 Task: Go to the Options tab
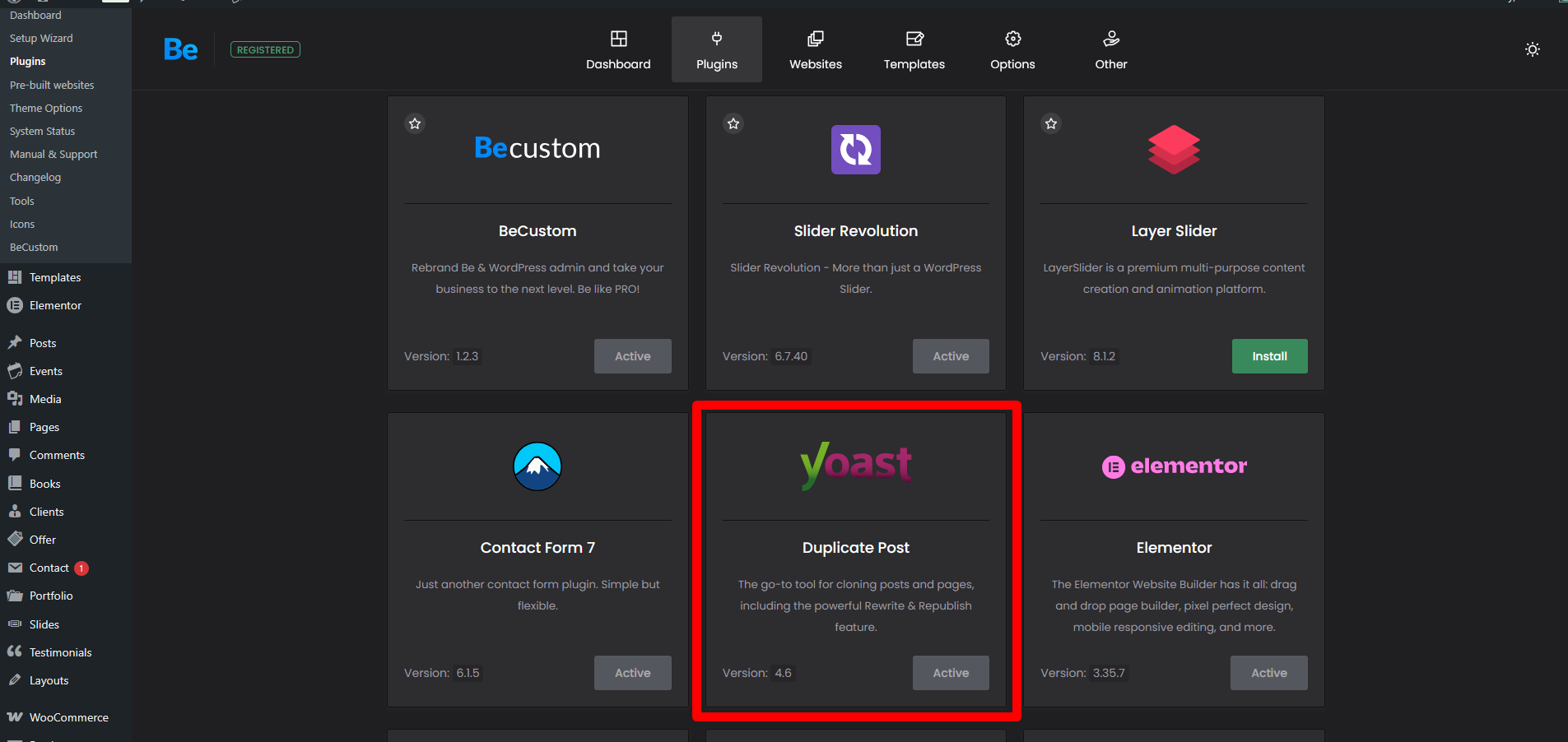[1012, 49]
